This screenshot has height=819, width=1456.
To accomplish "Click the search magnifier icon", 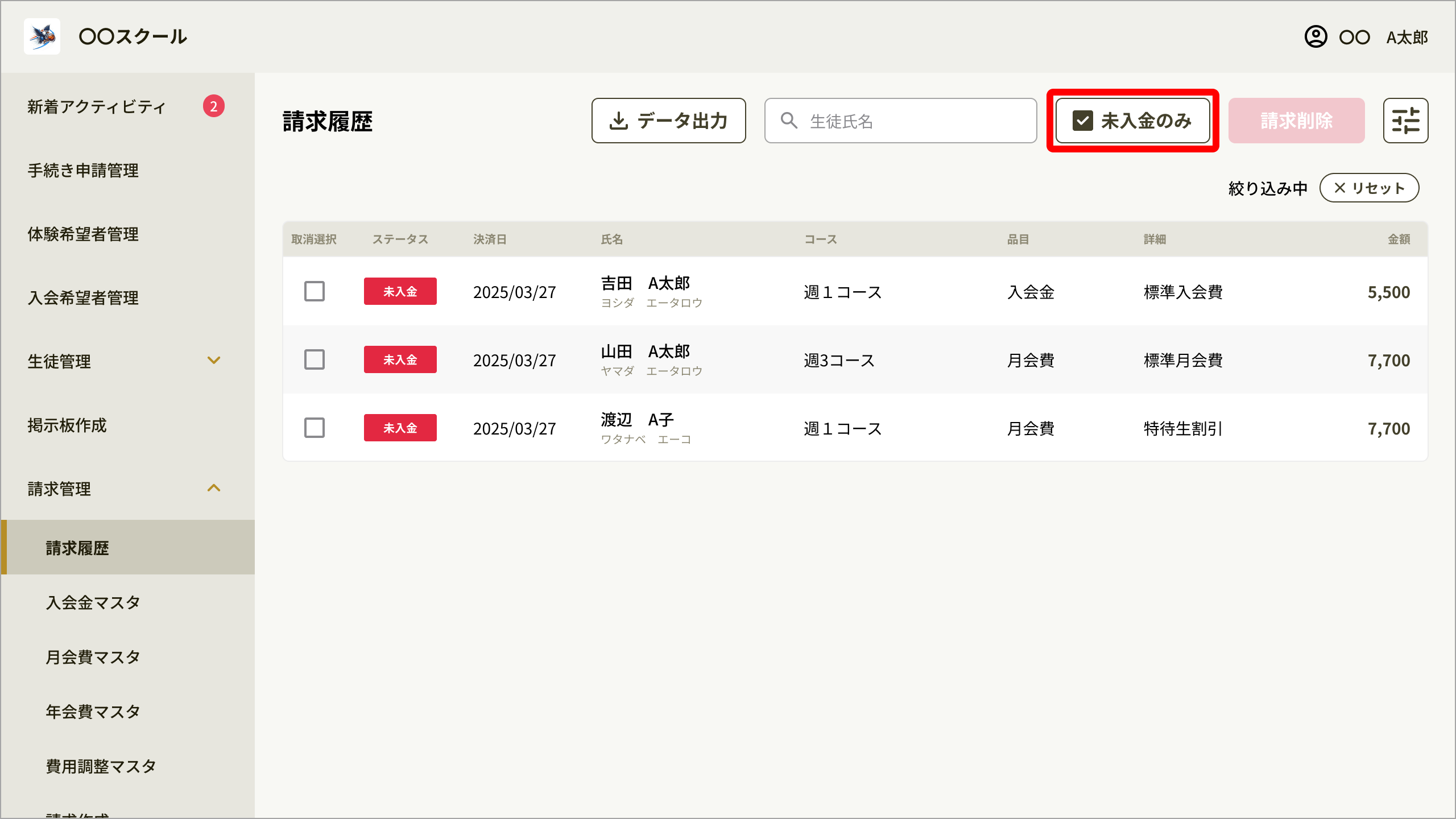I will point(789,121).
